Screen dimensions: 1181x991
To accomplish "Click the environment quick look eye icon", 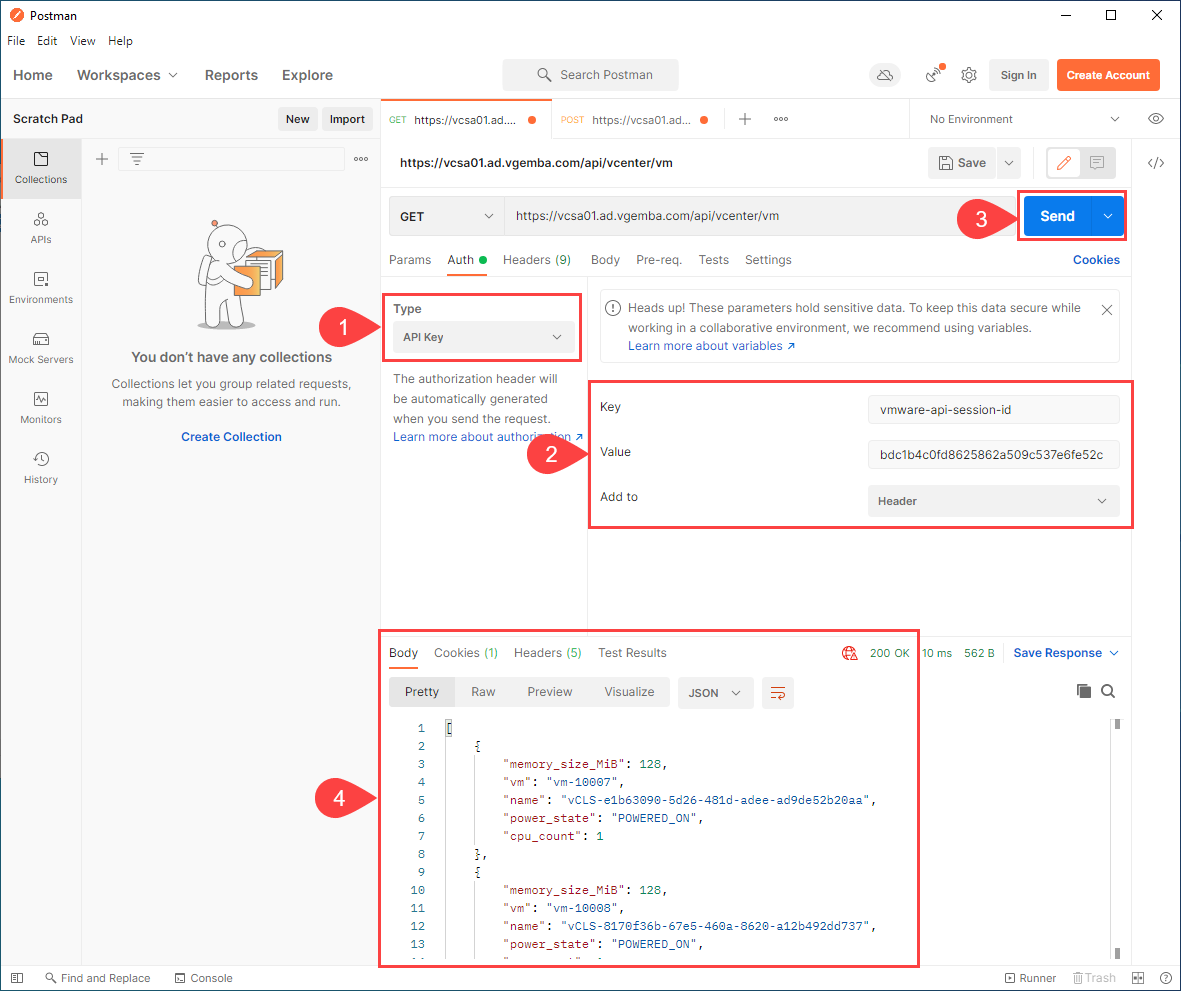I will [x=1155, y=119].
